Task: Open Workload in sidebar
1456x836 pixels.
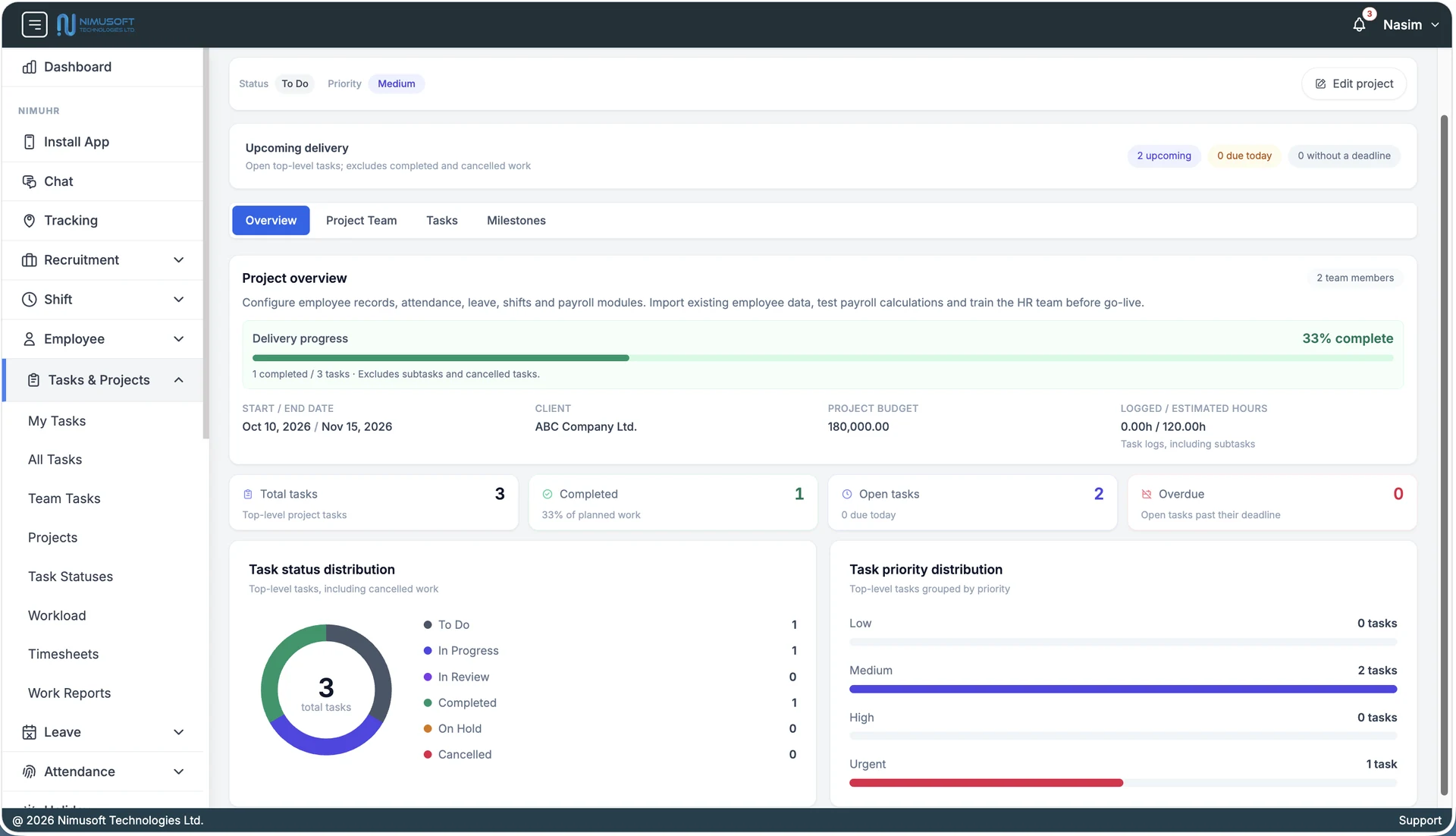Action: click(x=57, y=615)
